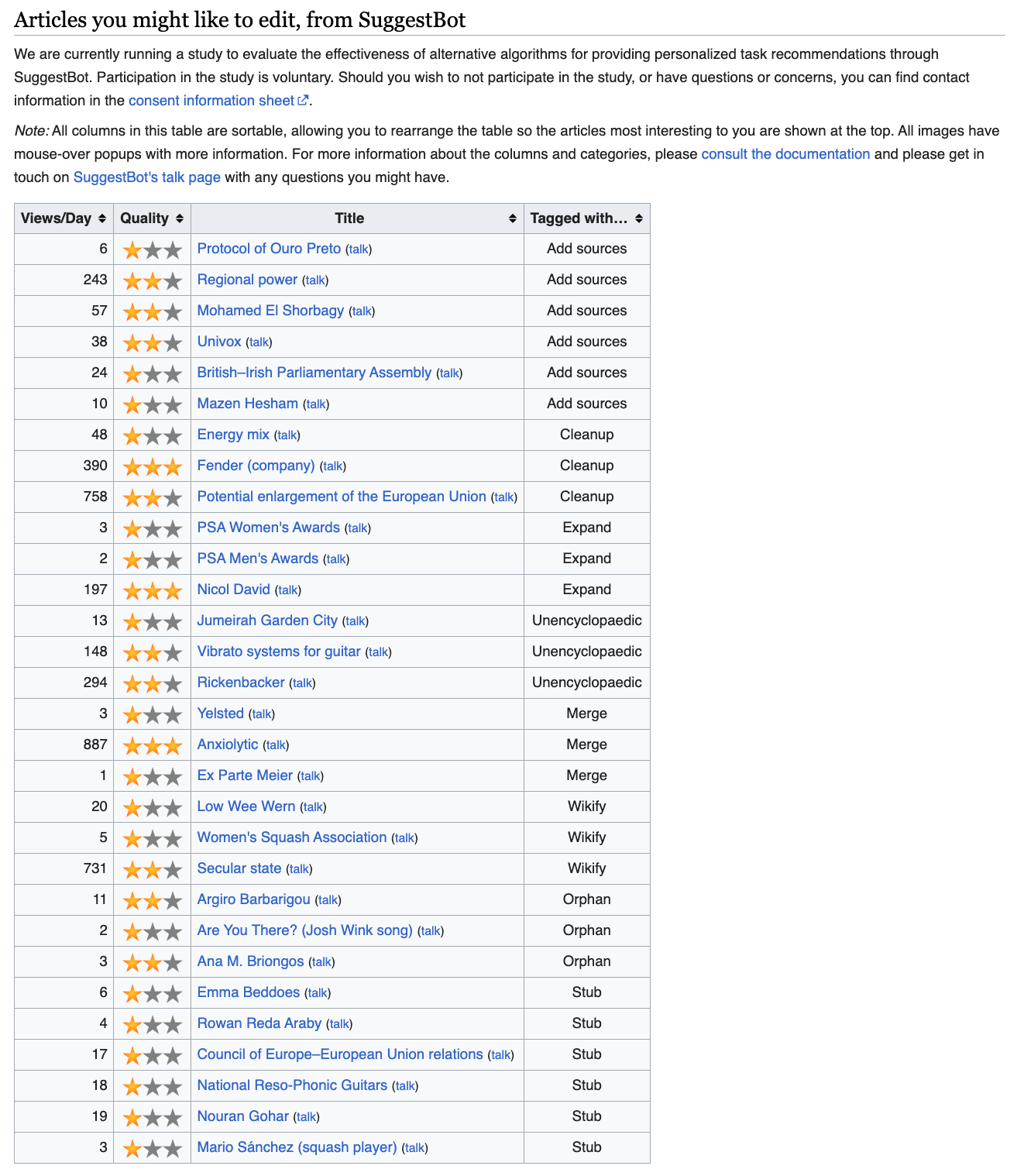Open Fender (company) article
Image resolution: width=1024 pixels, height=1176 pixels.
256,466
